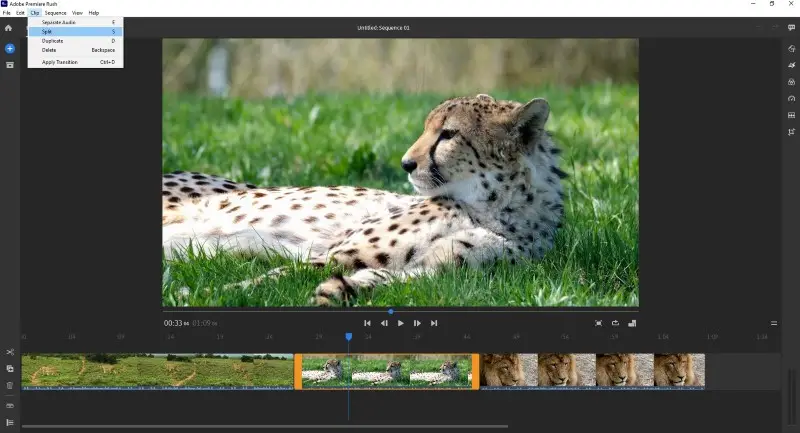This screenshot has height=433, width=800.
Task: Play the sequence preview
Action: tap(401, 323)
